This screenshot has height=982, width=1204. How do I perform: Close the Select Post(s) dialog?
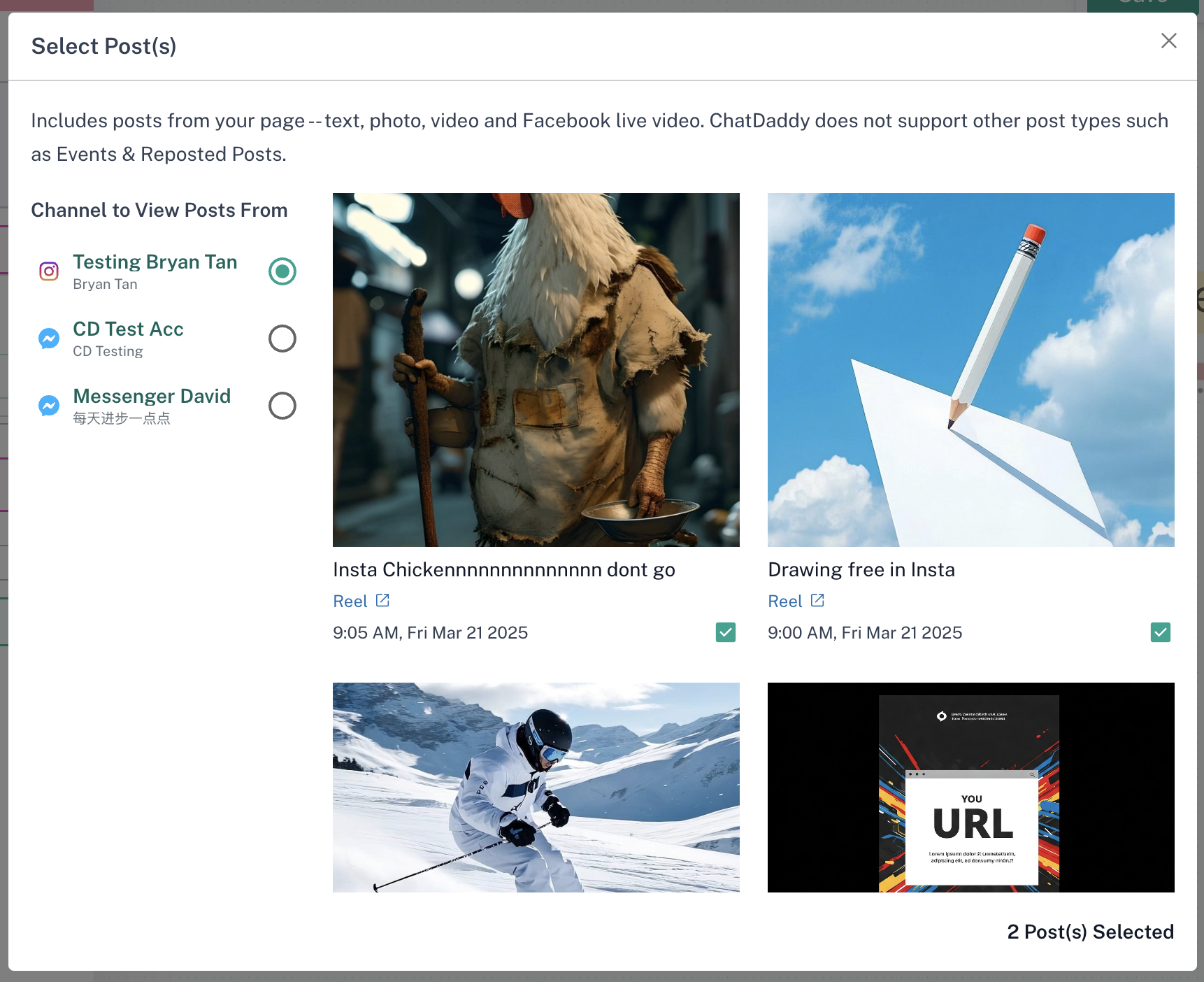(1168, 41)
